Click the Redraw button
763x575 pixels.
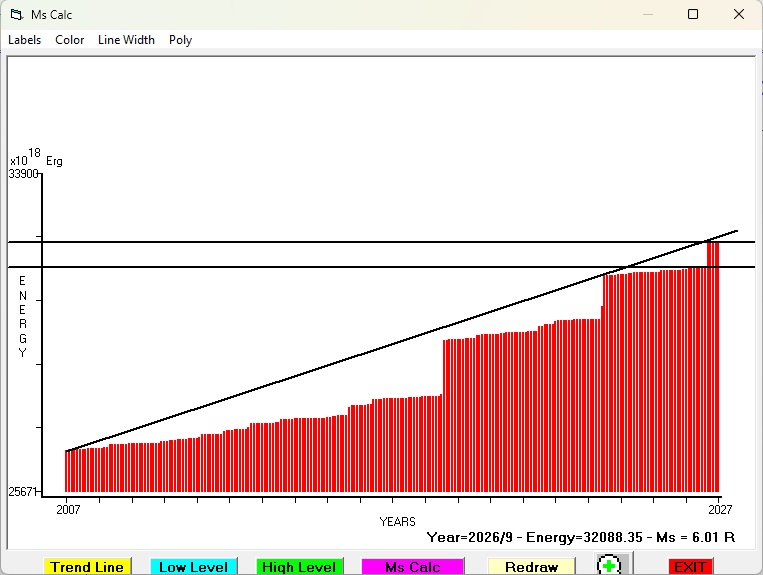531,567
